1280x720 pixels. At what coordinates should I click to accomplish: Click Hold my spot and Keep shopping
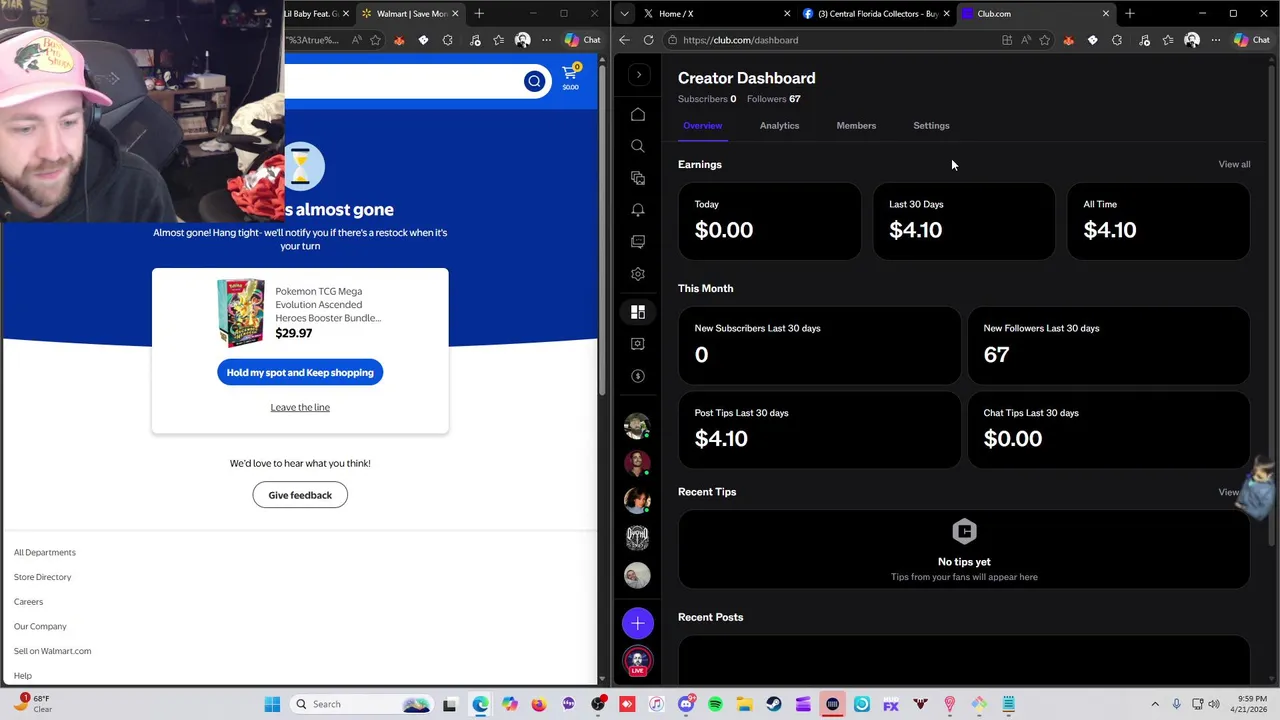[x=300, y=373]
